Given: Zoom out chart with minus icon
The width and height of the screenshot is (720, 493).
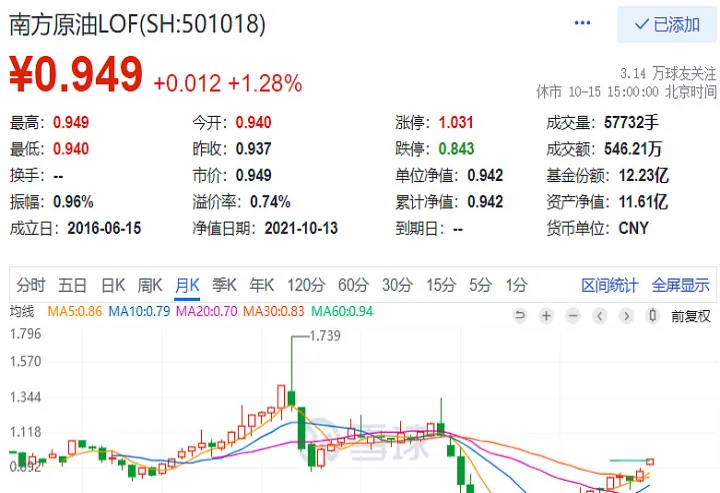Looking at the screenshot, I should pos(573,315).
